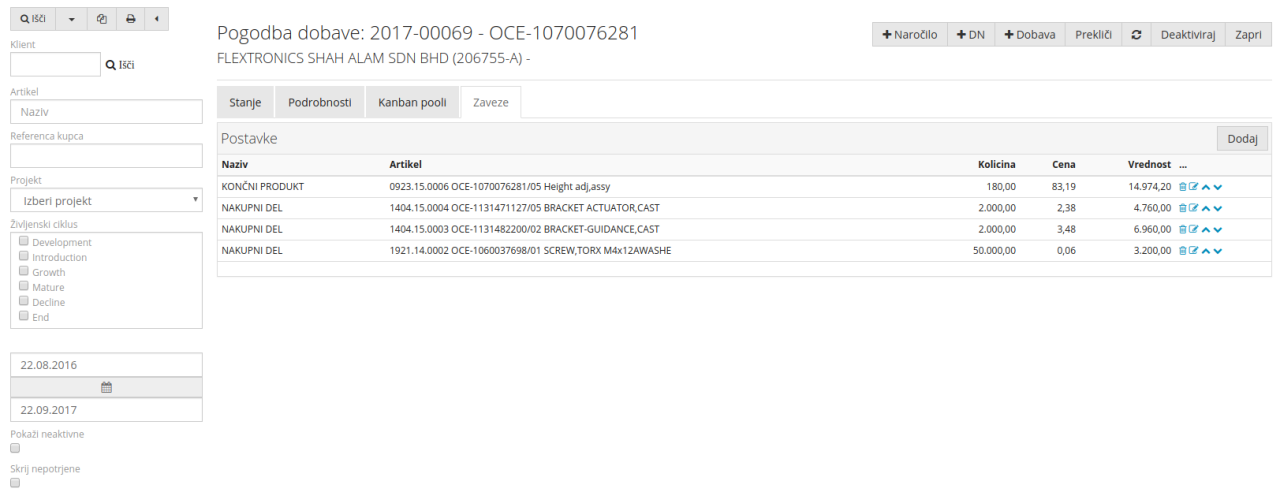The image size is (1280, 496).
Task: Click the print icon in the top toolbar
Action: 130,19
